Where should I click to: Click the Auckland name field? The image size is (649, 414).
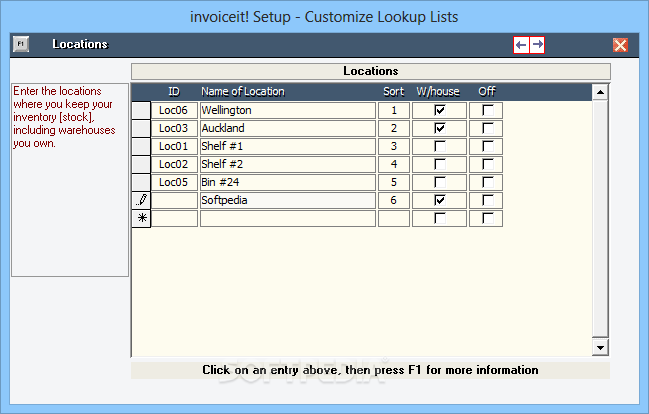(x=288, y=128)
